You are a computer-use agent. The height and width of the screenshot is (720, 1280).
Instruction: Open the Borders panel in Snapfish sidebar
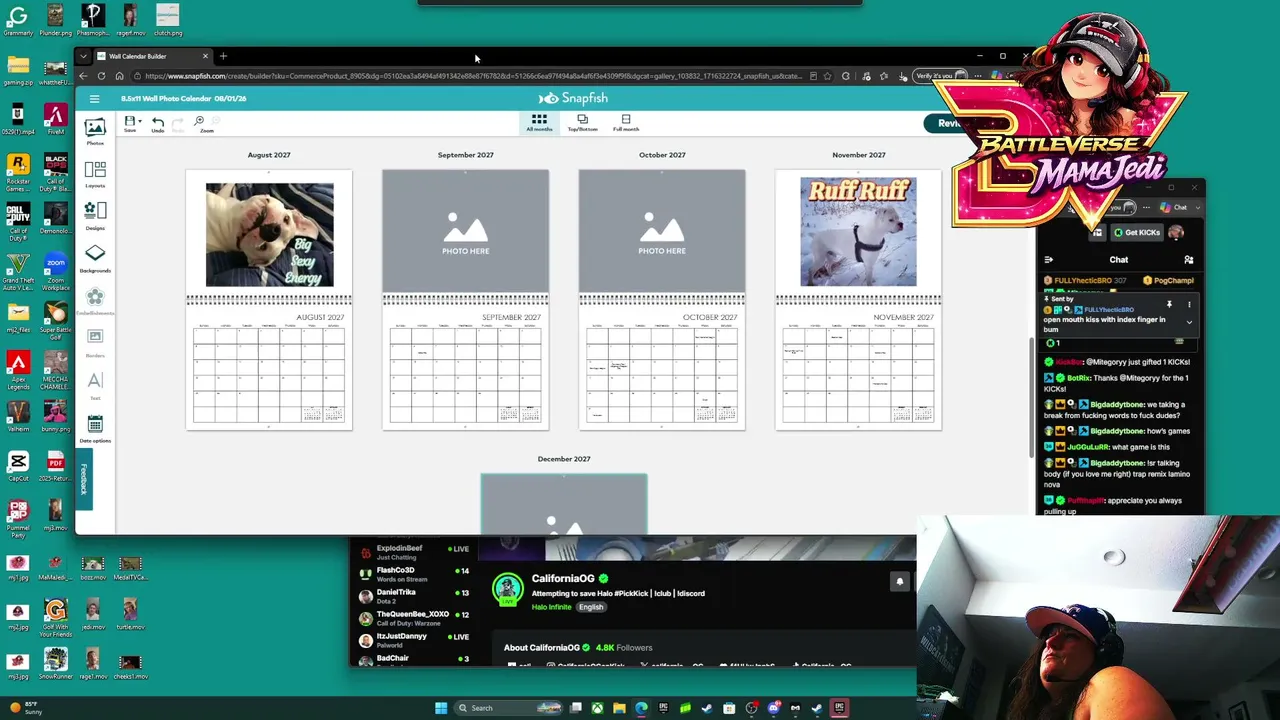click(95, 343)
